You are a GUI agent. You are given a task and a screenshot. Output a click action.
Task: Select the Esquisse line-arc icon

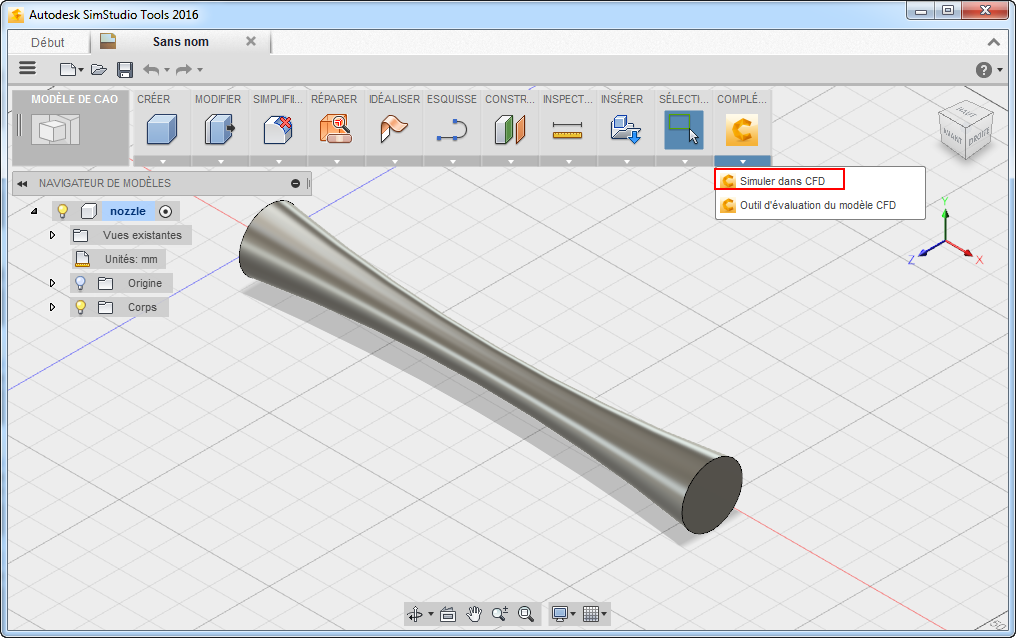[452, 129]
